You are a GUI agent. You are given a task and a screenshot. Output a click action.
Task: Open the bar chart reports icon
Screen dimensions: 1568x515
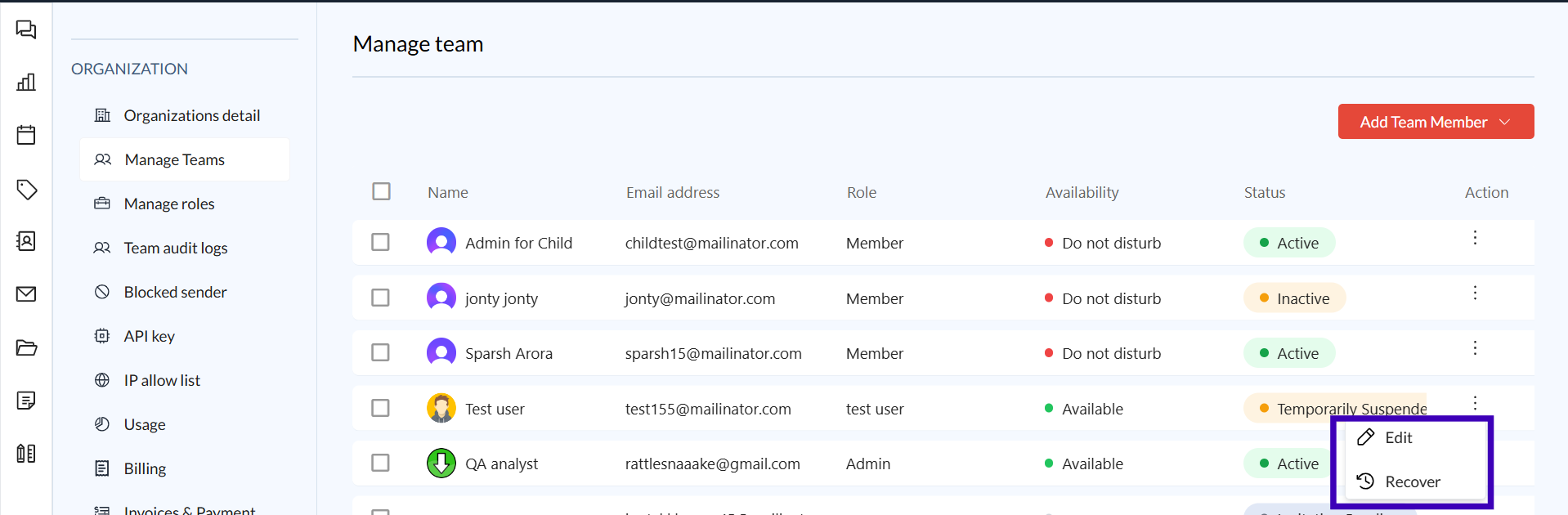26,82
